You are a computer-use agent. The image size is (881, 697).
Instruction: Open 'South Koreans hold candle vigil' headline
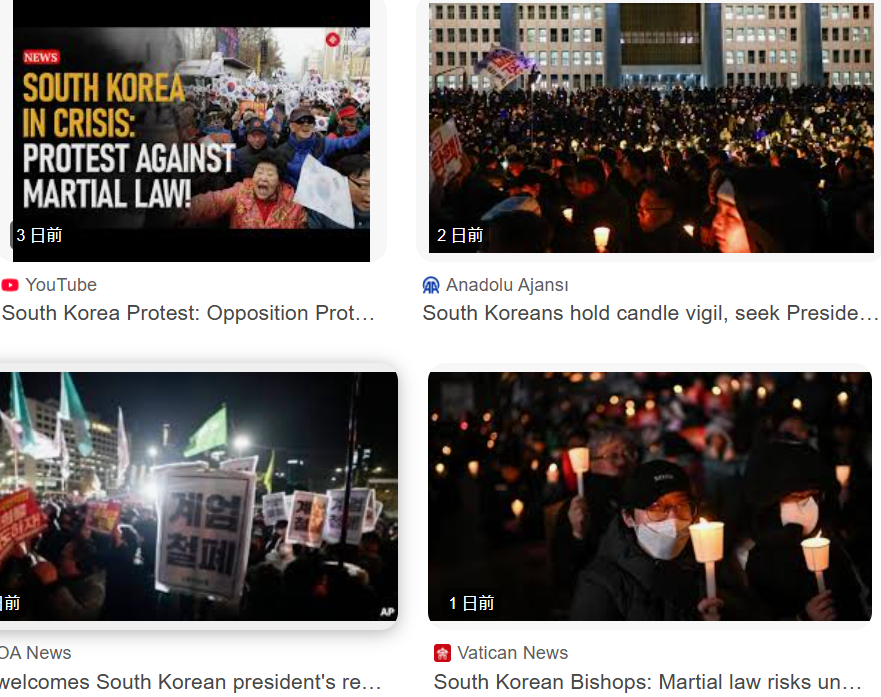(650, 313)
